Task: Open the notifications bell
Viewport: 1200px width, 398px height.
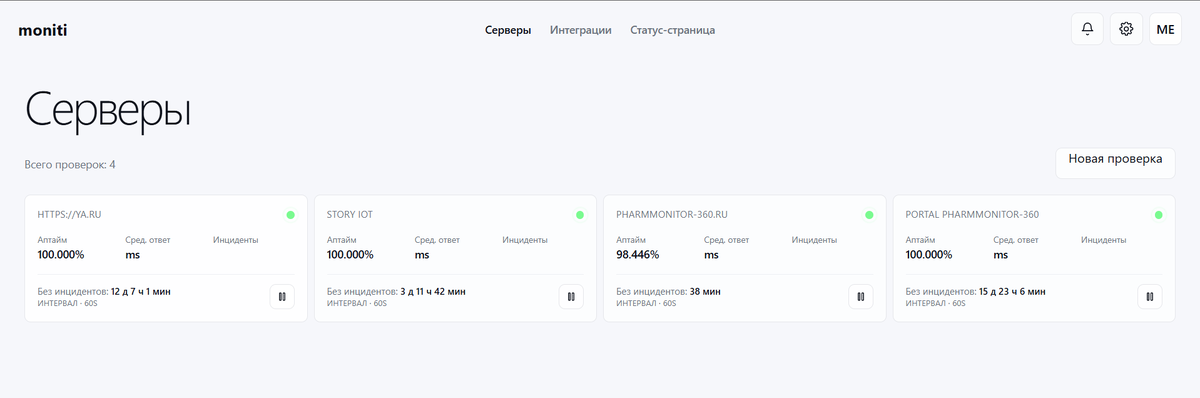Action: 1087,29
